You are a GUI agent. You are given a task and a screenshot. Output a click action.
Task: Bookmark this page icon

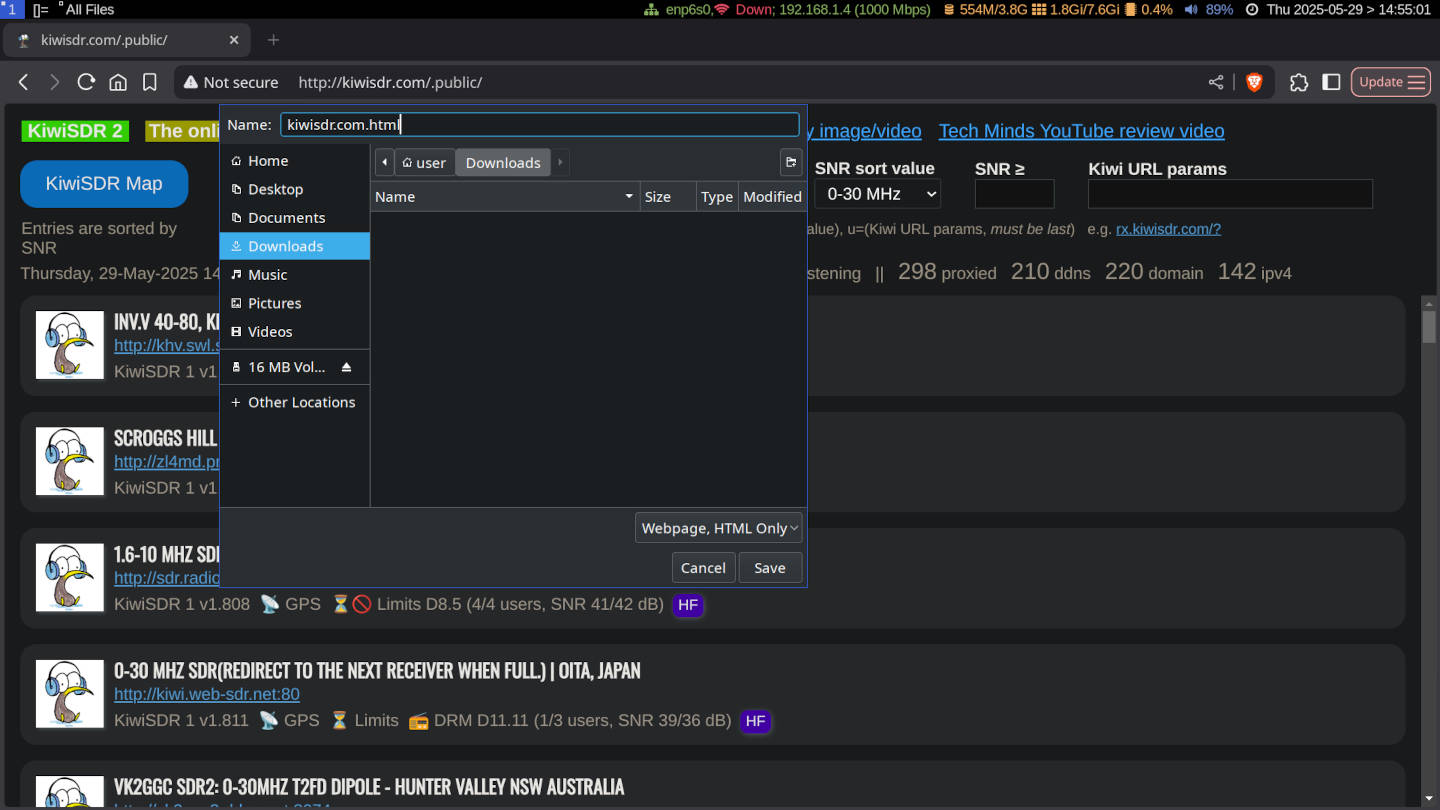[x=150, y=82]
